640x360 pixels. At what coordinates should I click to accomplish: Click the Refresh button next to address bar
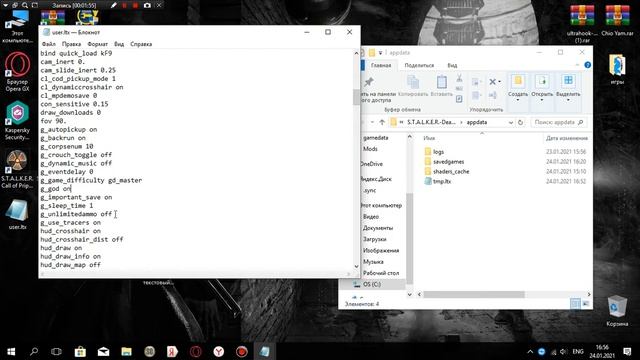520,122
